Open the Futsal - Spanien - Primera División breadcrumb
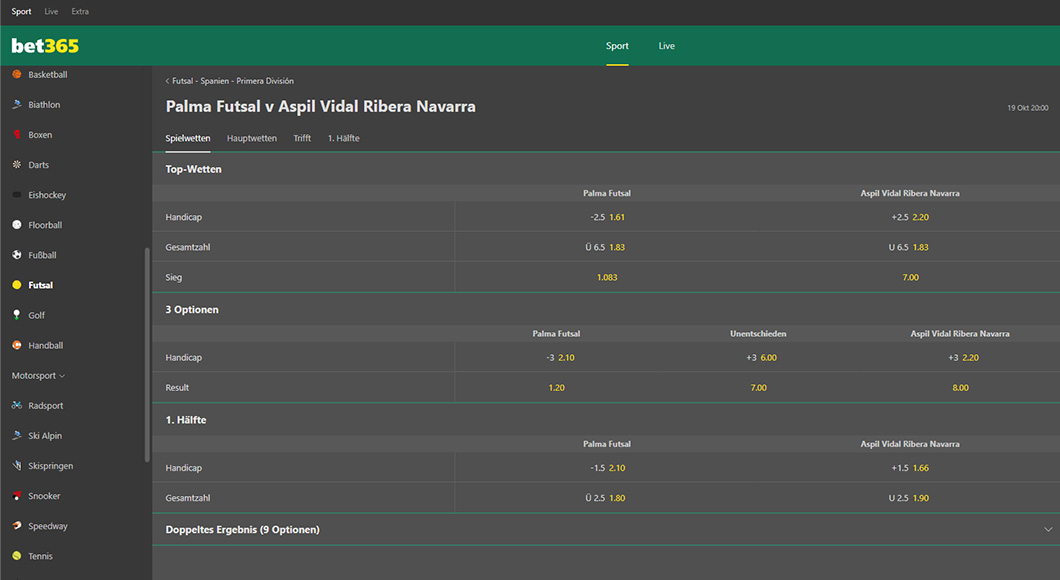Screen dimensions: 1060x580 (x=233, y=81)
